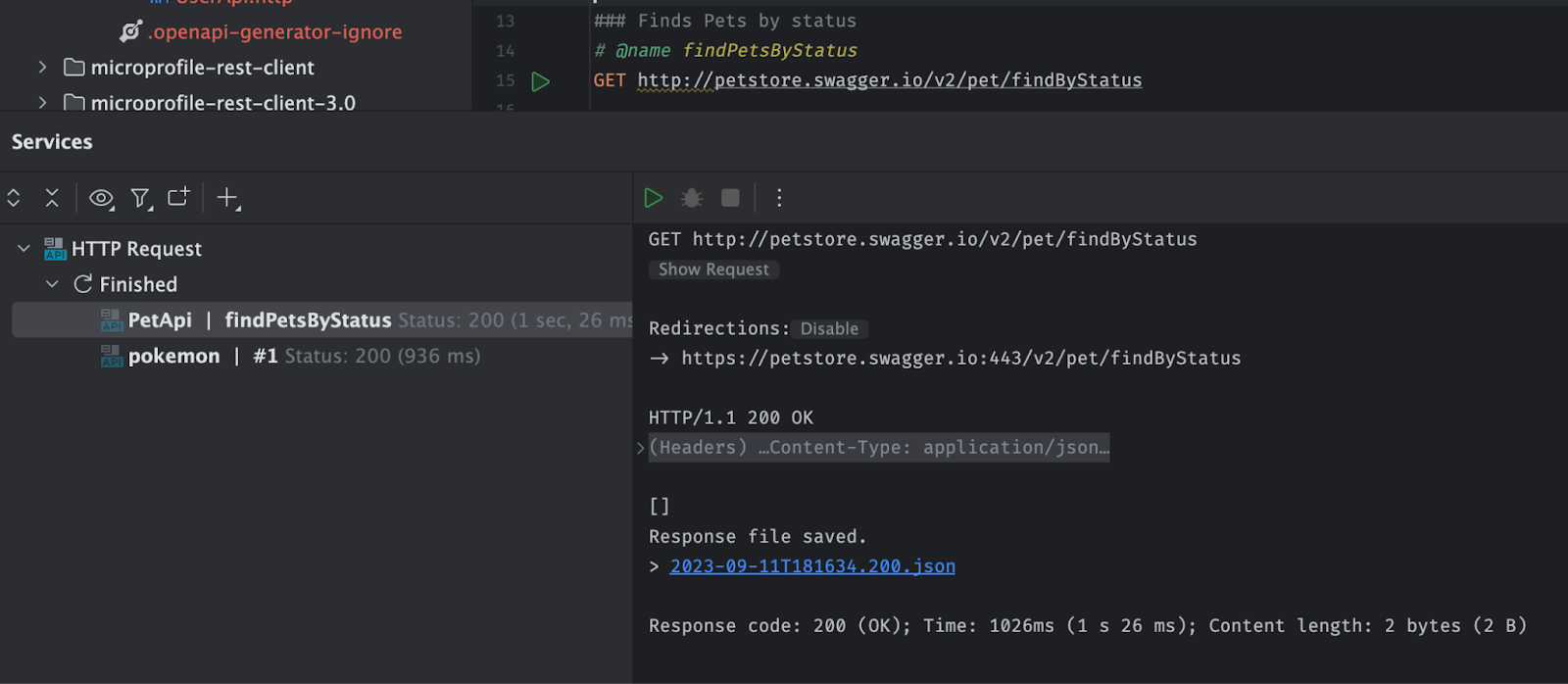Click the 'Response file saved.' text

[758, 537]
